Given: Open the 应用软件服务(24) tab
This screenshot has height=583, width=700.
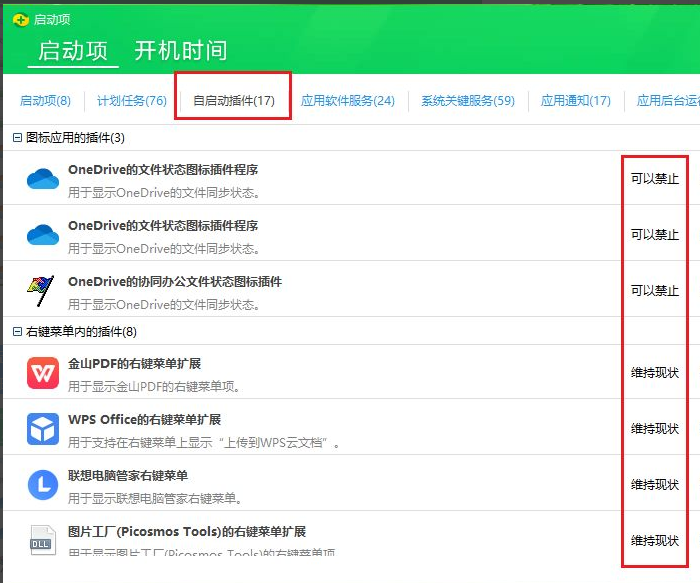Looking at the screenshot, I should pos(348,101).
